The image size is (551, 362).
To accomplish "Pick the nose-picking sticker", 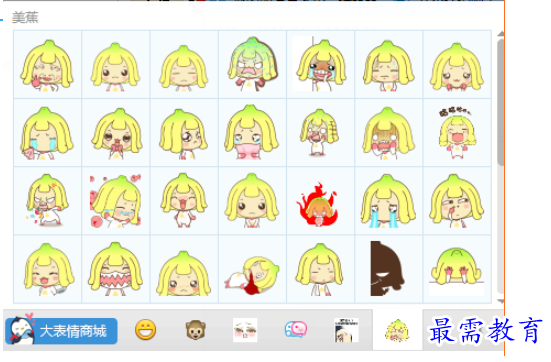I will click(x=457, y=201).
